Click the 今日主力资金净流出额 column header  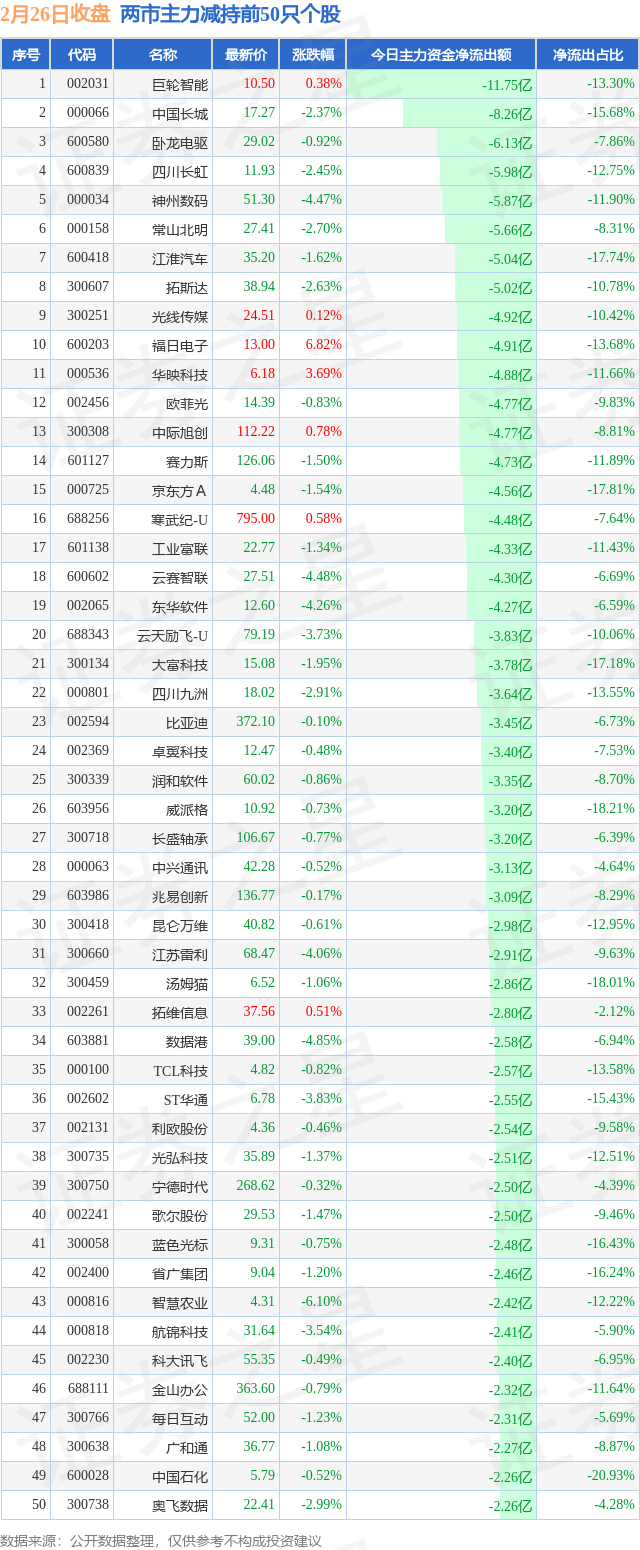coord(441,55)
